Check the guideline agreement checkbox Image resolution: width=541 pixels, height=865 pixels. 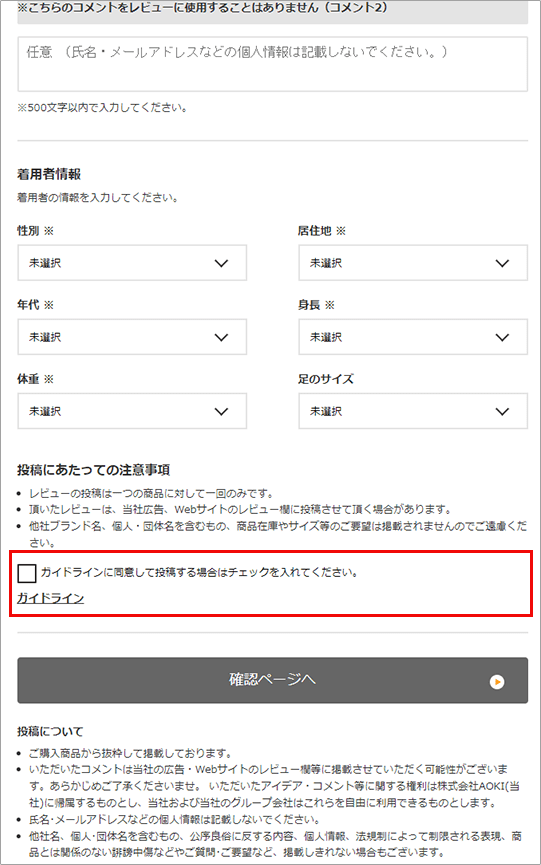point(26,573)
